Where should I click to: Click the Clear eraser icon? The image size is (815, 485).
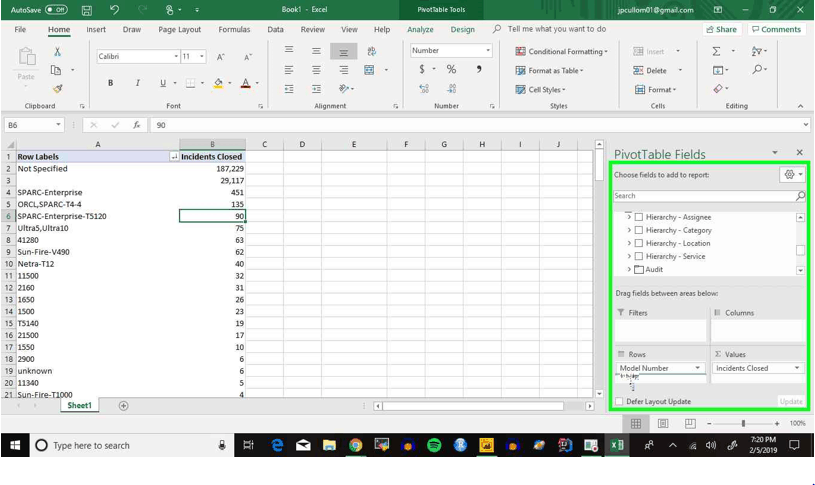pos(718,89)
